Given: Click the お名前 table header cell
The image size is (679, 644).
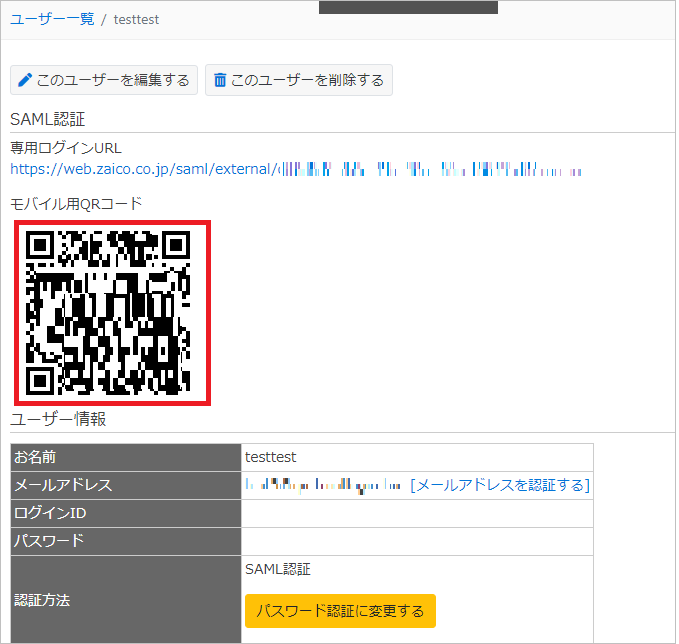Looking at the screenshot, I should 126,457.
